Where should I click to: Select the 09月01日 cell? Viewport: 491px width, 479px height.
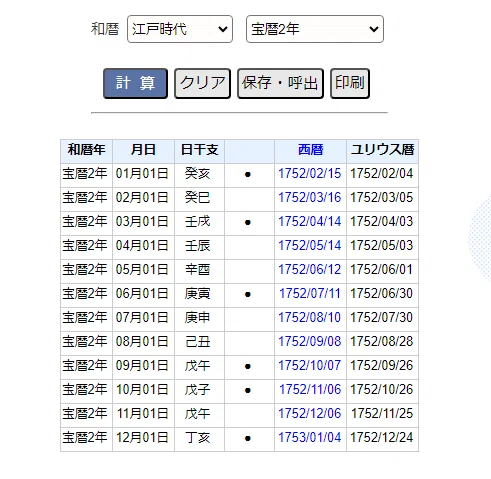coord(143,366)
